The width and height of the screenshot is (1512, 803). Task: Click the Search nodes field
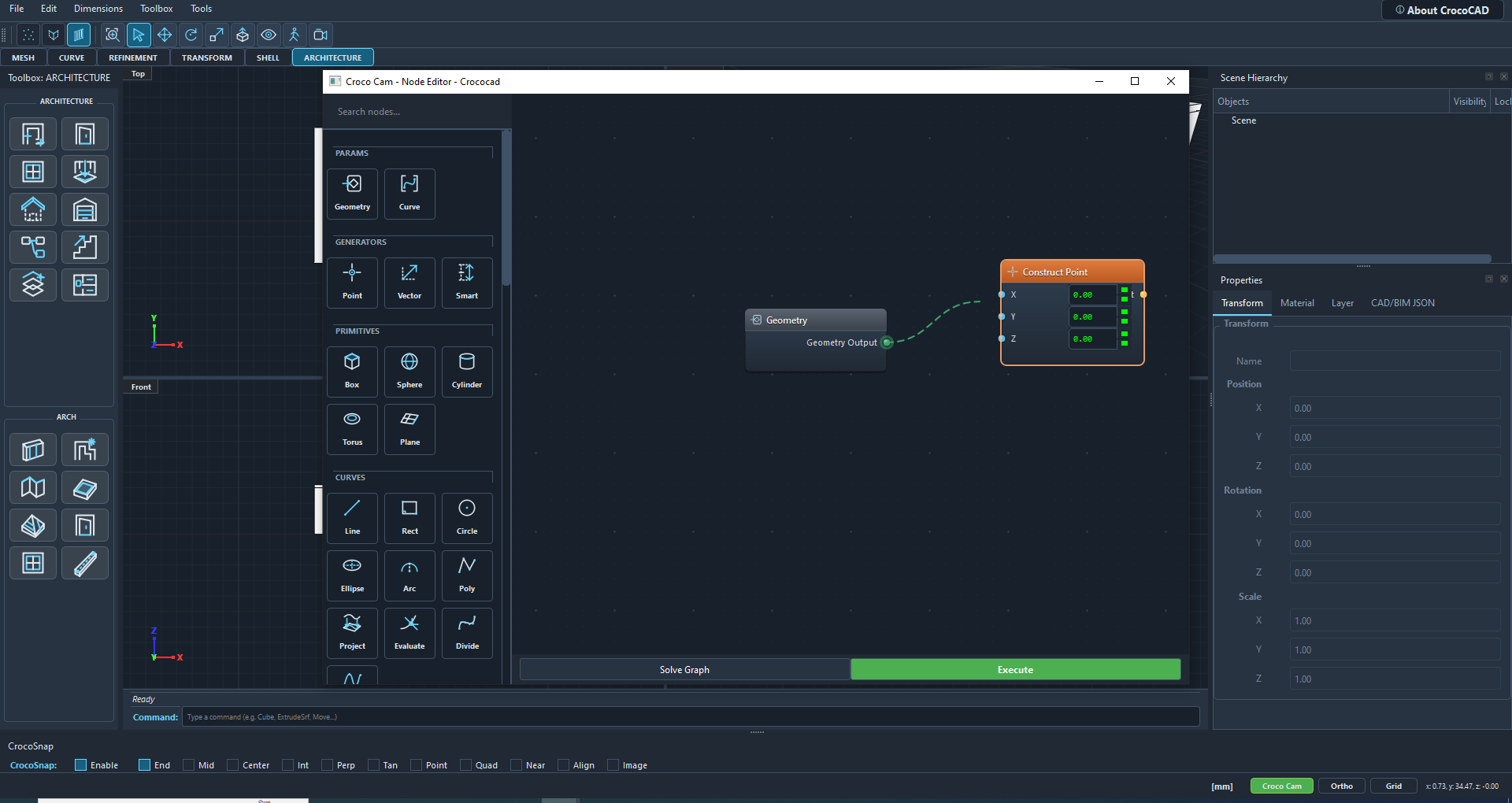click(x=417, y=112)
